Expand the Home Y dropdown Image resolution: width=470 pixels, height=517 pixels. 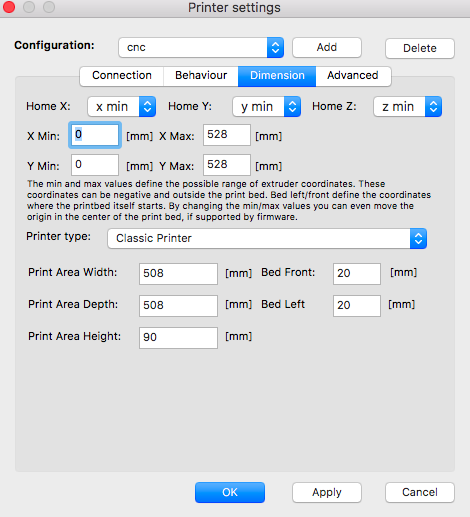coord(266,107)
